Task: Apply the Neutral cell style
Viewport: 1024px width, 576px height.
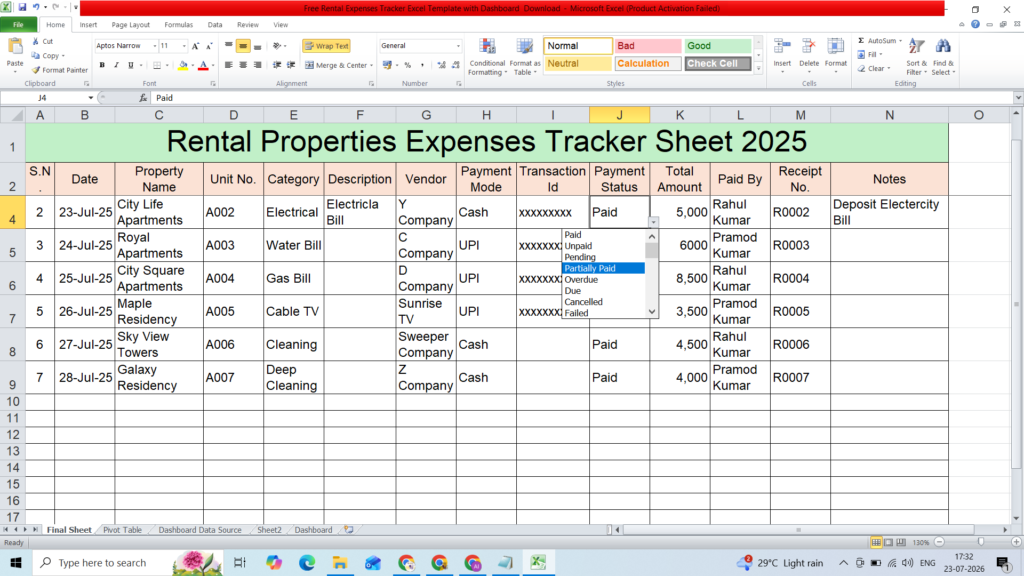Action: (x=578, y=63)
